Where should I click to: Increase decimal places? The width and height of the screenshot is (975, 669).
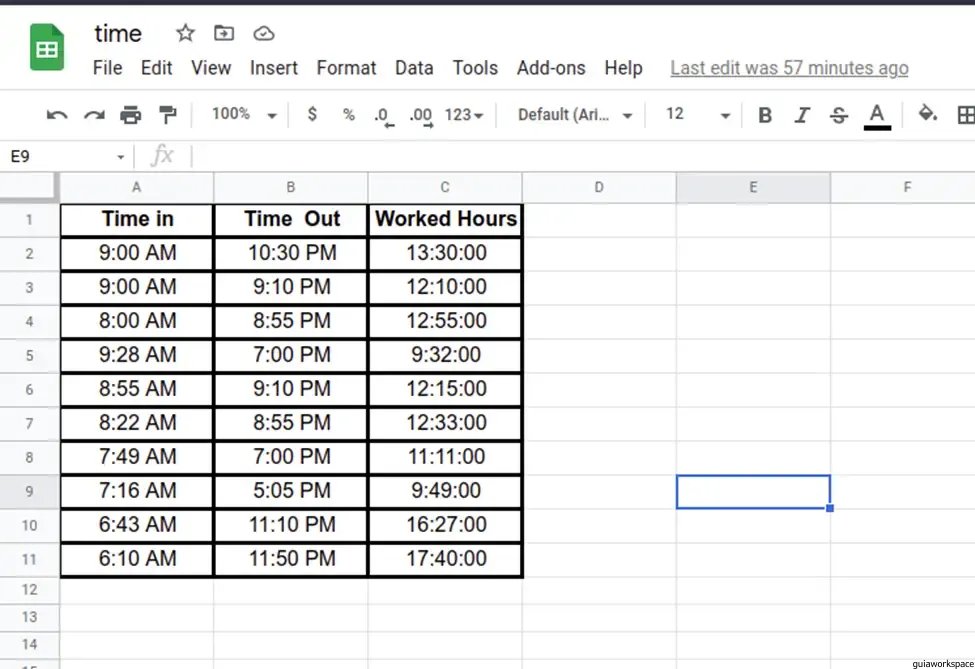click(421, 116)
